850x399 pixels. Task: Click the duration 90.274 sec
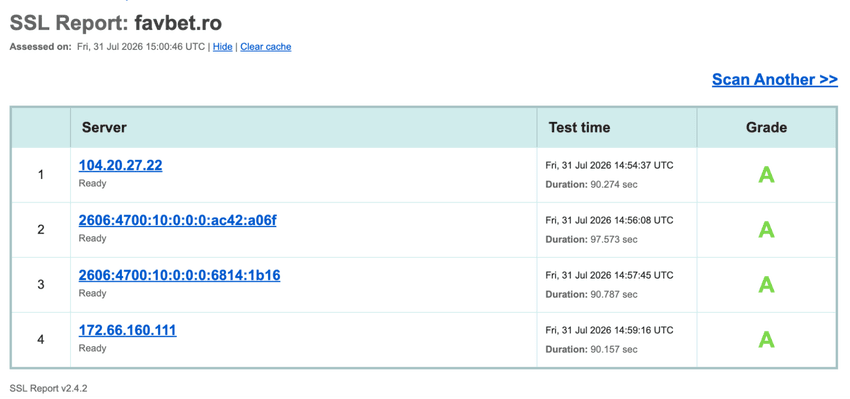coord(591,185)
